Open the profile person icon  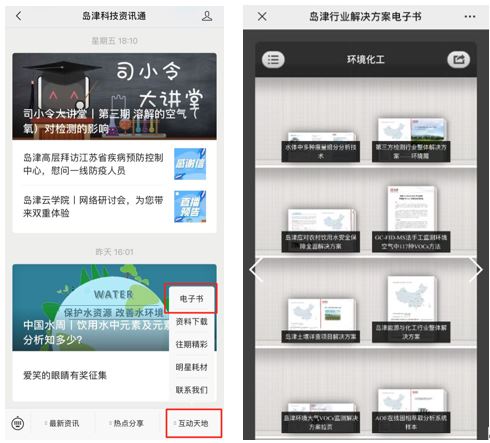click(207, 16)
